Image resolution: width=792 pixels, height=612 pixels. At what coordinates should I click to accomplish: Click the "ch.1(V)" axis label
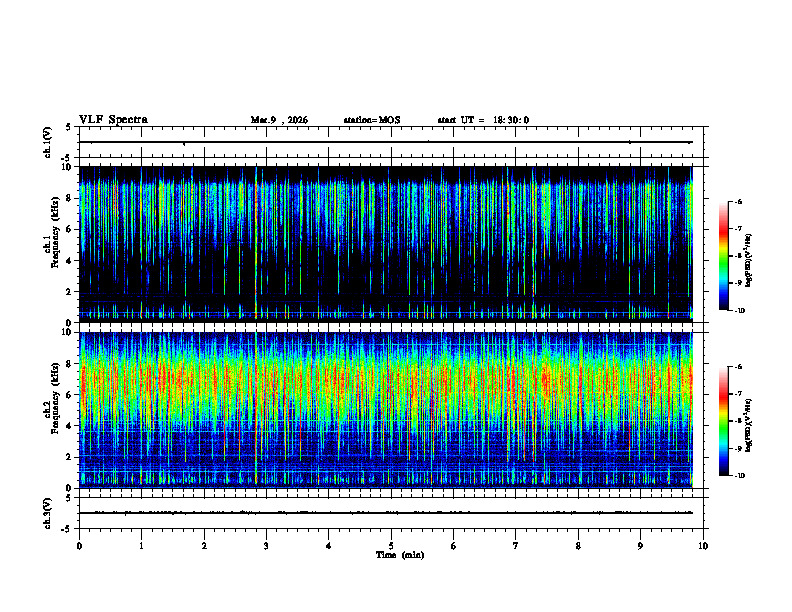(x=47, y=142)
